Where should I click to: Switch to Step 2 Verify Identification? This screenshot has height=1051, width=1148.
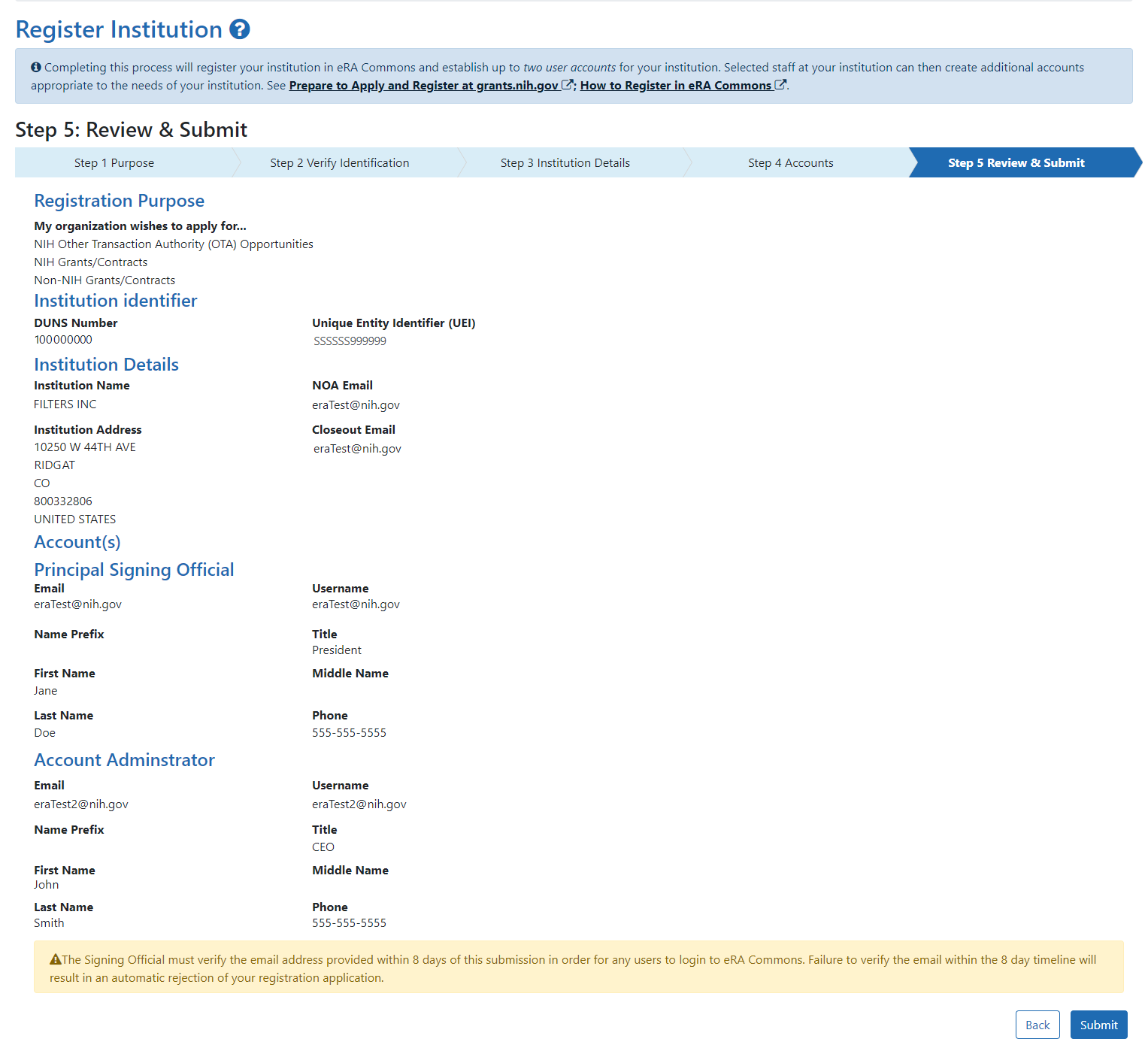[340, 163]
